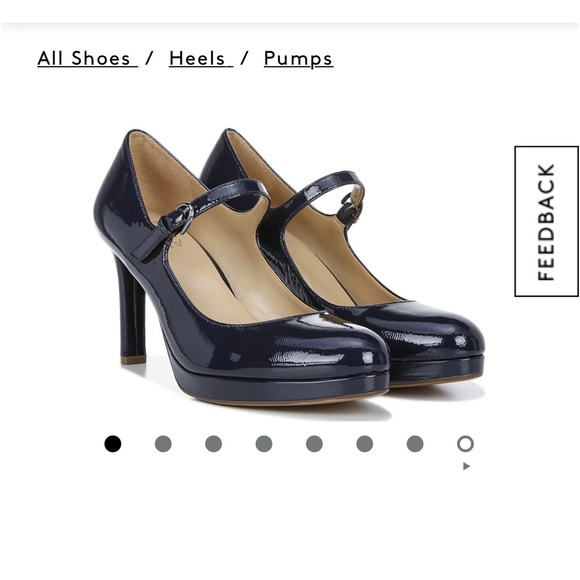View the sixth carousel image dot
Viewport: 580px width, 580px height.
[x=364, y=444]
